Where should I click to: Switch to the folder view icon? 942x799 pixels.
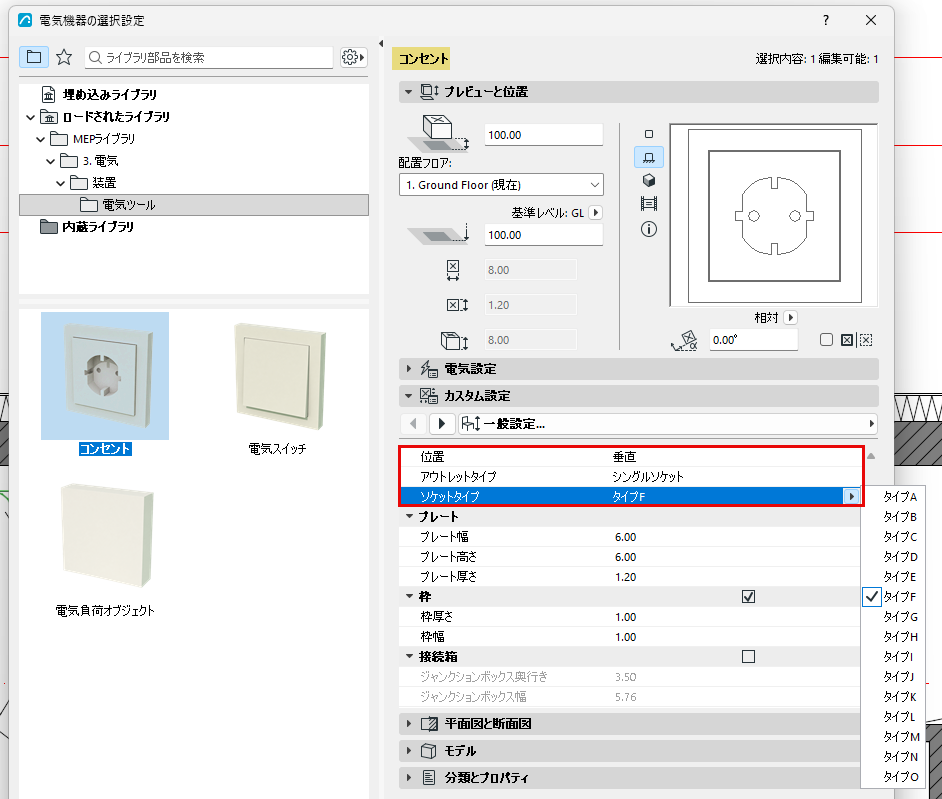[34, 57]
